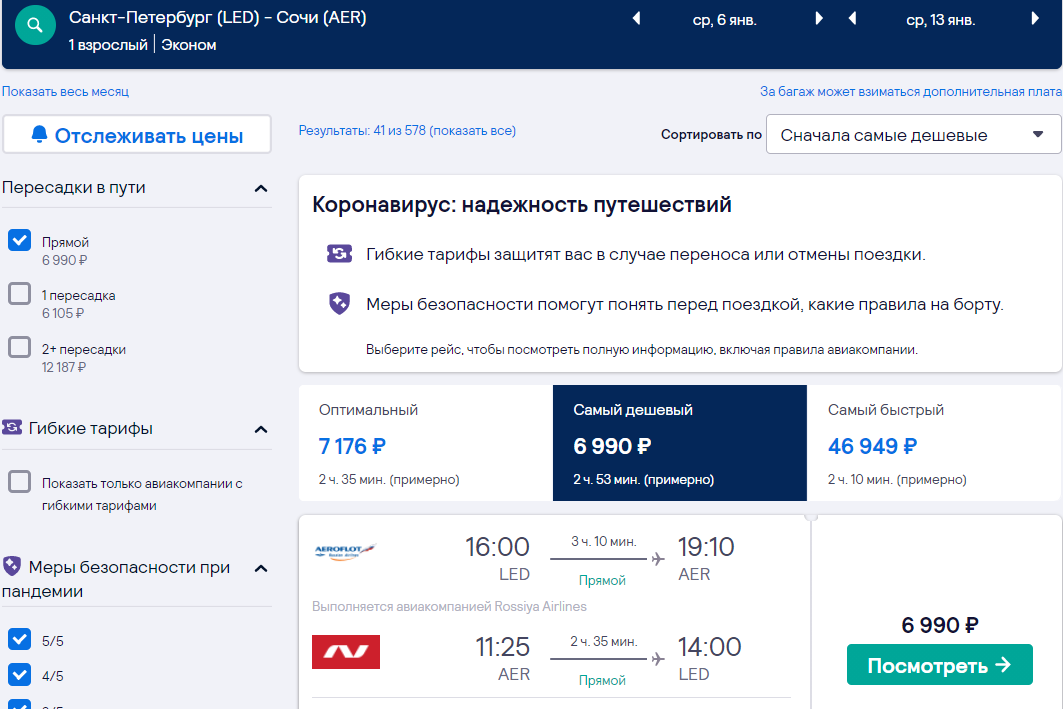The width and height of the screenshot is (1063, 709).
Task: Uncheck the Прямой checkbox
Action: pyautogui.click(x=20, y=240)
